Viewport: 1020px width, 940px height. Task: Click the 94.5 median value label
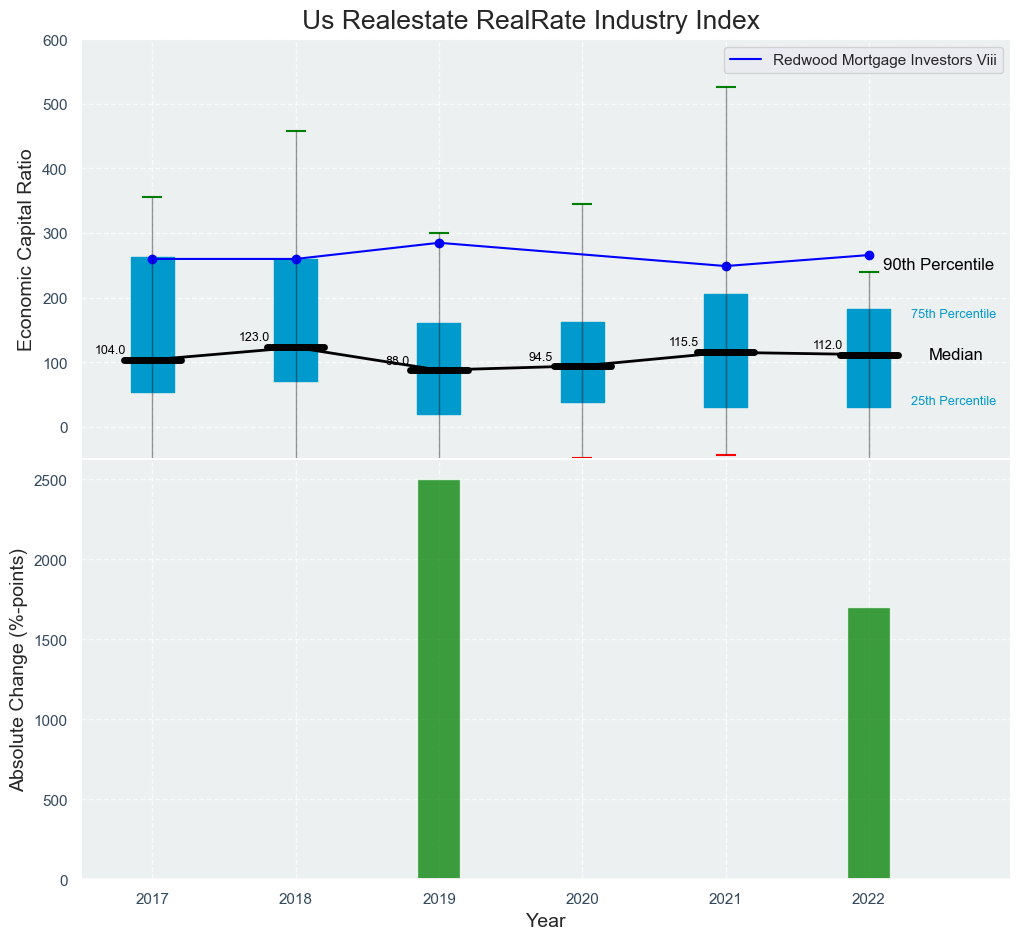(x=540, y=357)
